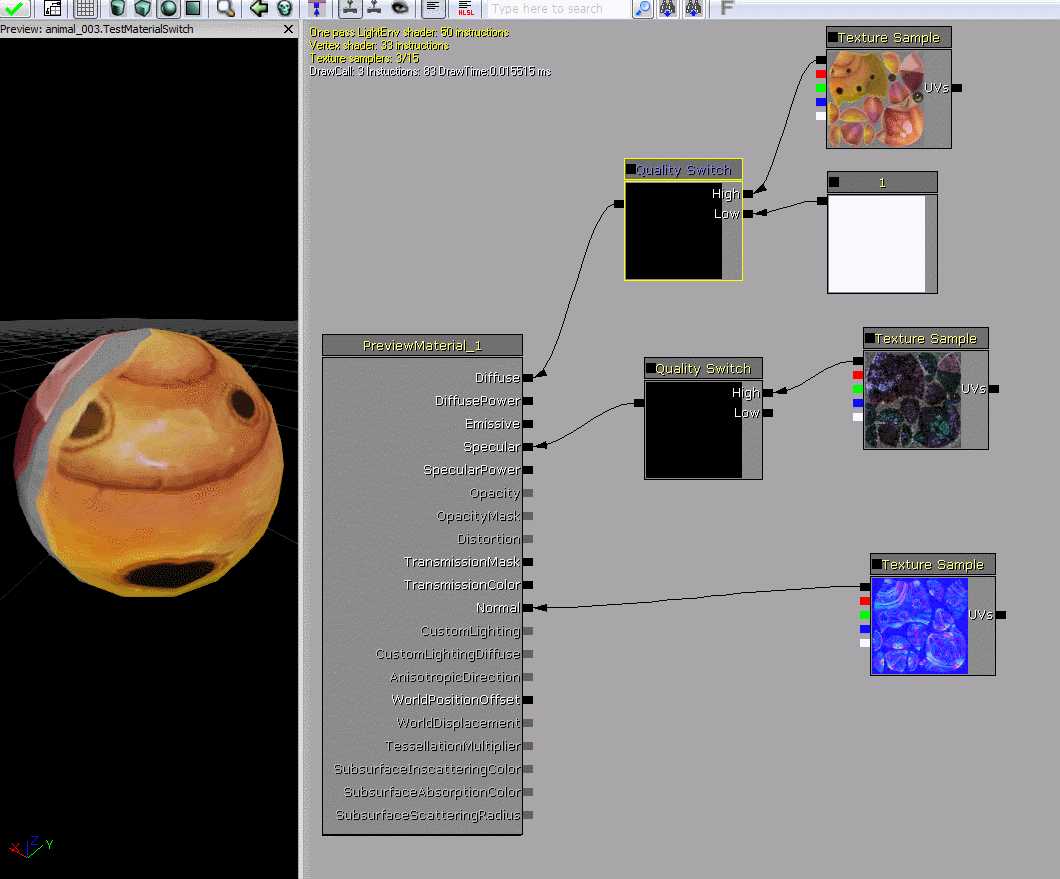Click the top Texture Sample alpha white pin
The height and width of the screenshot is (879, 1060).
coord(821,116)
